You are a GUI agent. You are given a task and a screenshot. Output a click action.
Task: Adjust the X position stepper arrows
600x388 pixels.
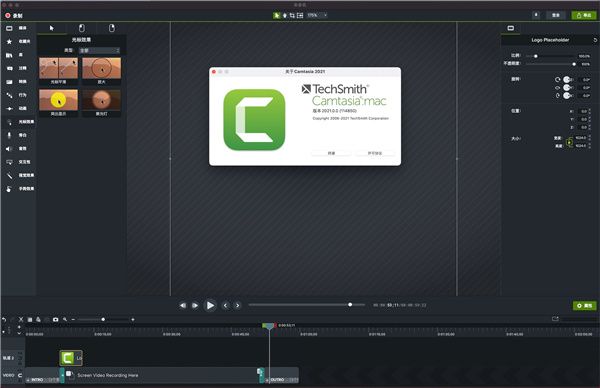590,111
